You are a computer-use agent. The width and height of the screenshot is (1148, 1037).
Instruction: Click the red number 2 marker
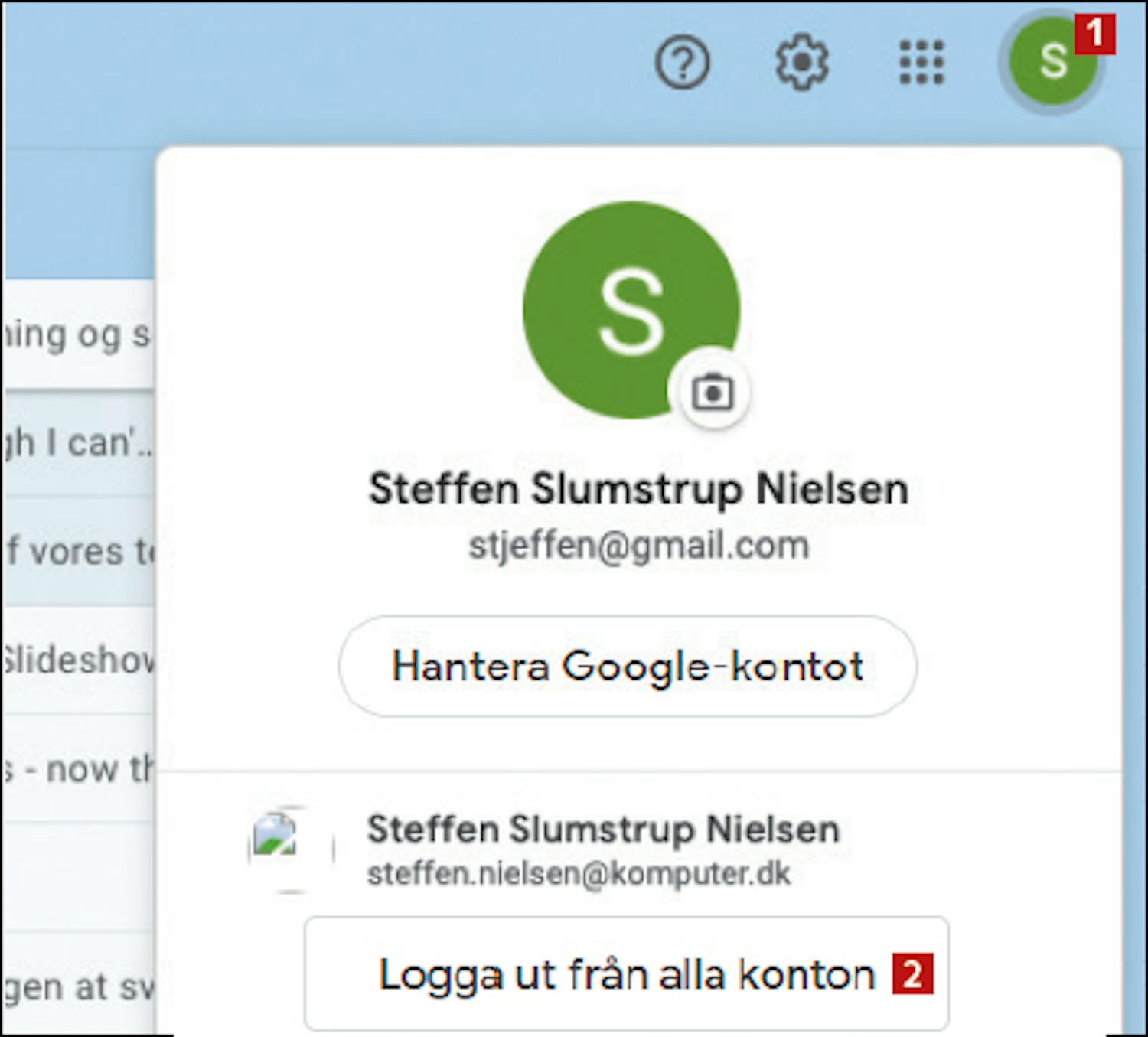[x=912, y=974]
